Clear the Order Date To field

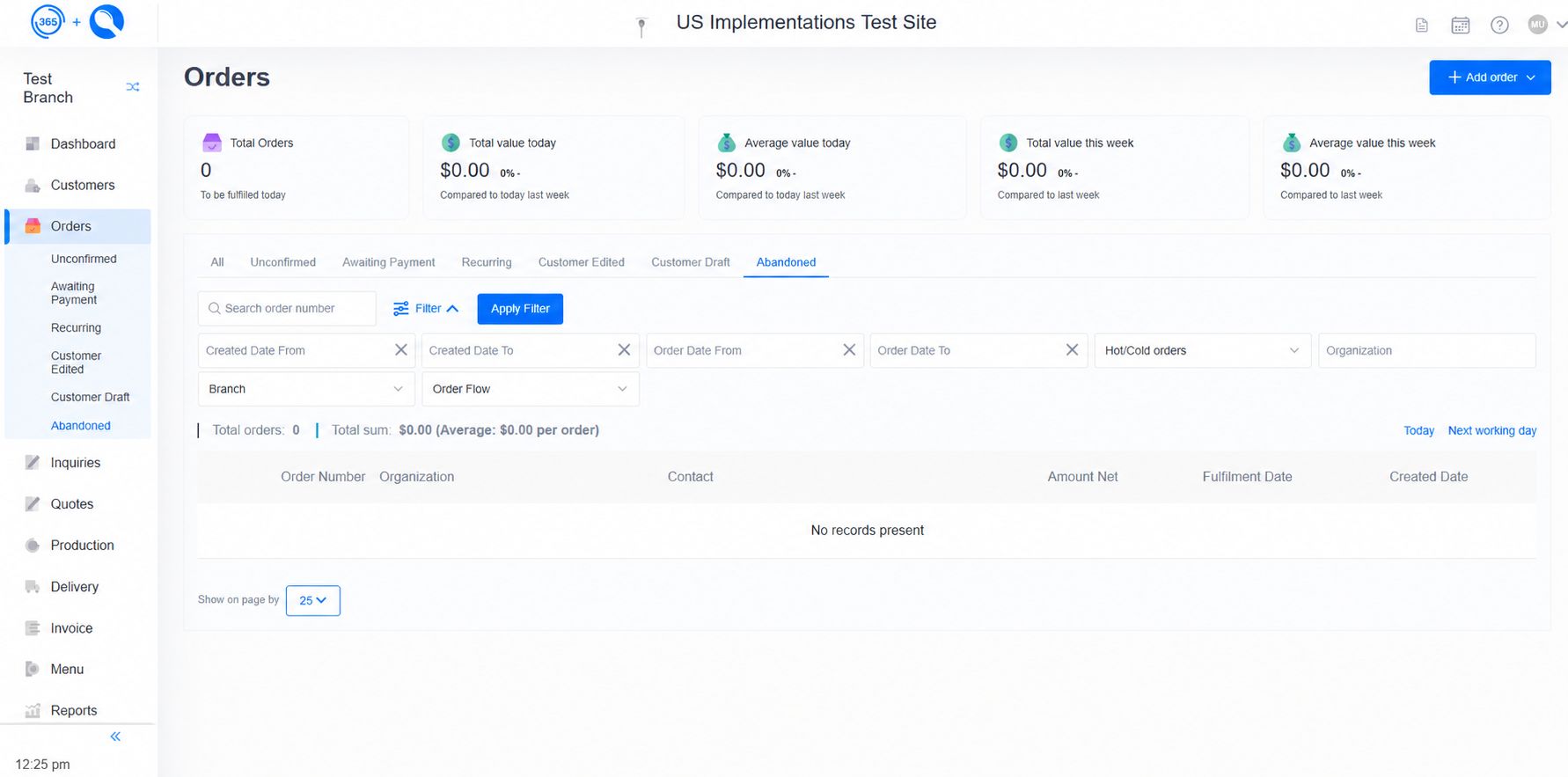click(1072, 350)
